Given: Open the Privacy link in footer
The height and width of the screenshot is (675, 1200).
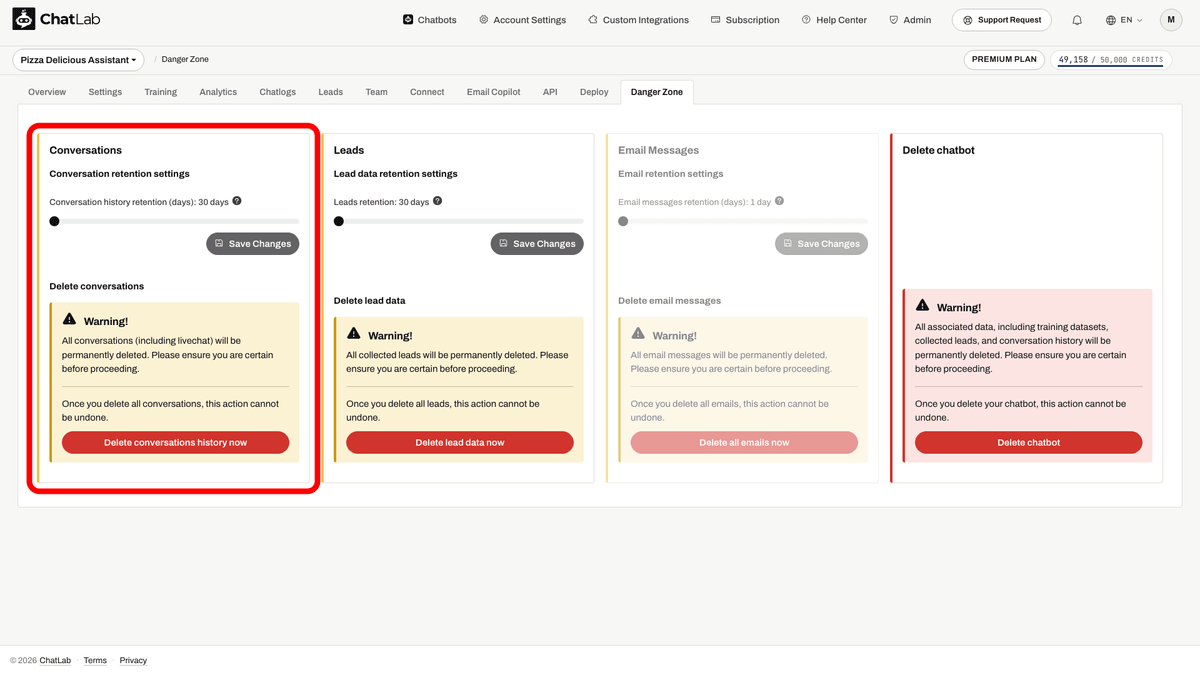Looking at the screenshot, I should click(x=133, y=661).
